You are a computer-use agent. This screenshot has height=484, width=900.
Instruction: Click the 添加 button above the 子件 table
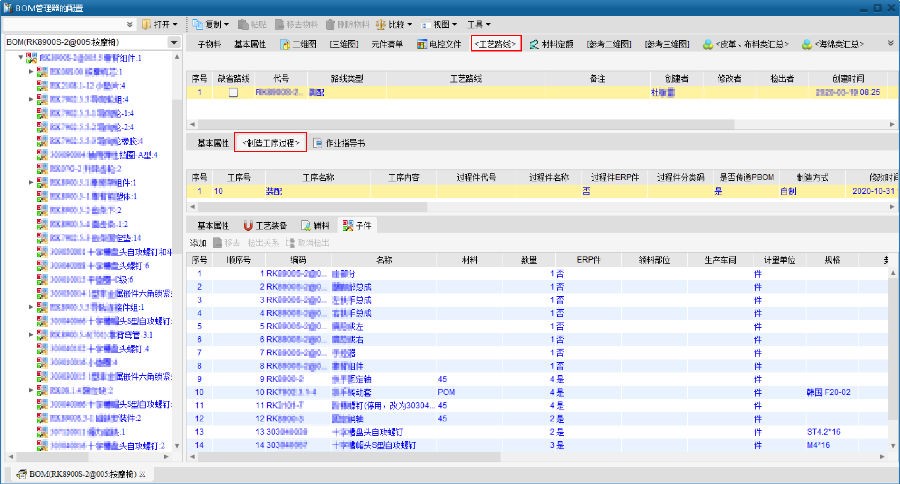[198, 243]
